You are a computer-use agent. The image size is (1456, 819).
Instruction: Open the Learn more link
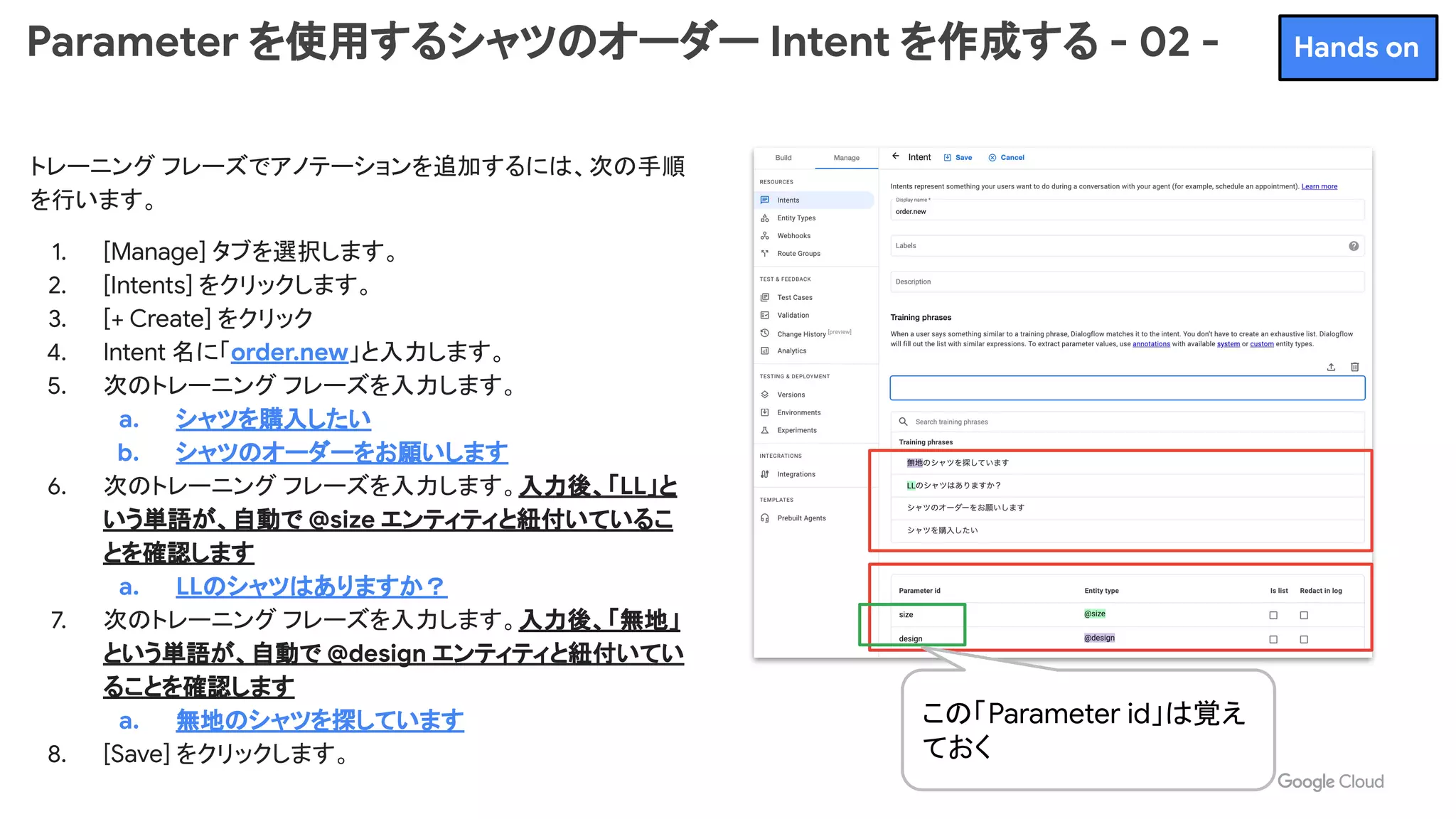pyautogui.click(x=1319, y=187)
